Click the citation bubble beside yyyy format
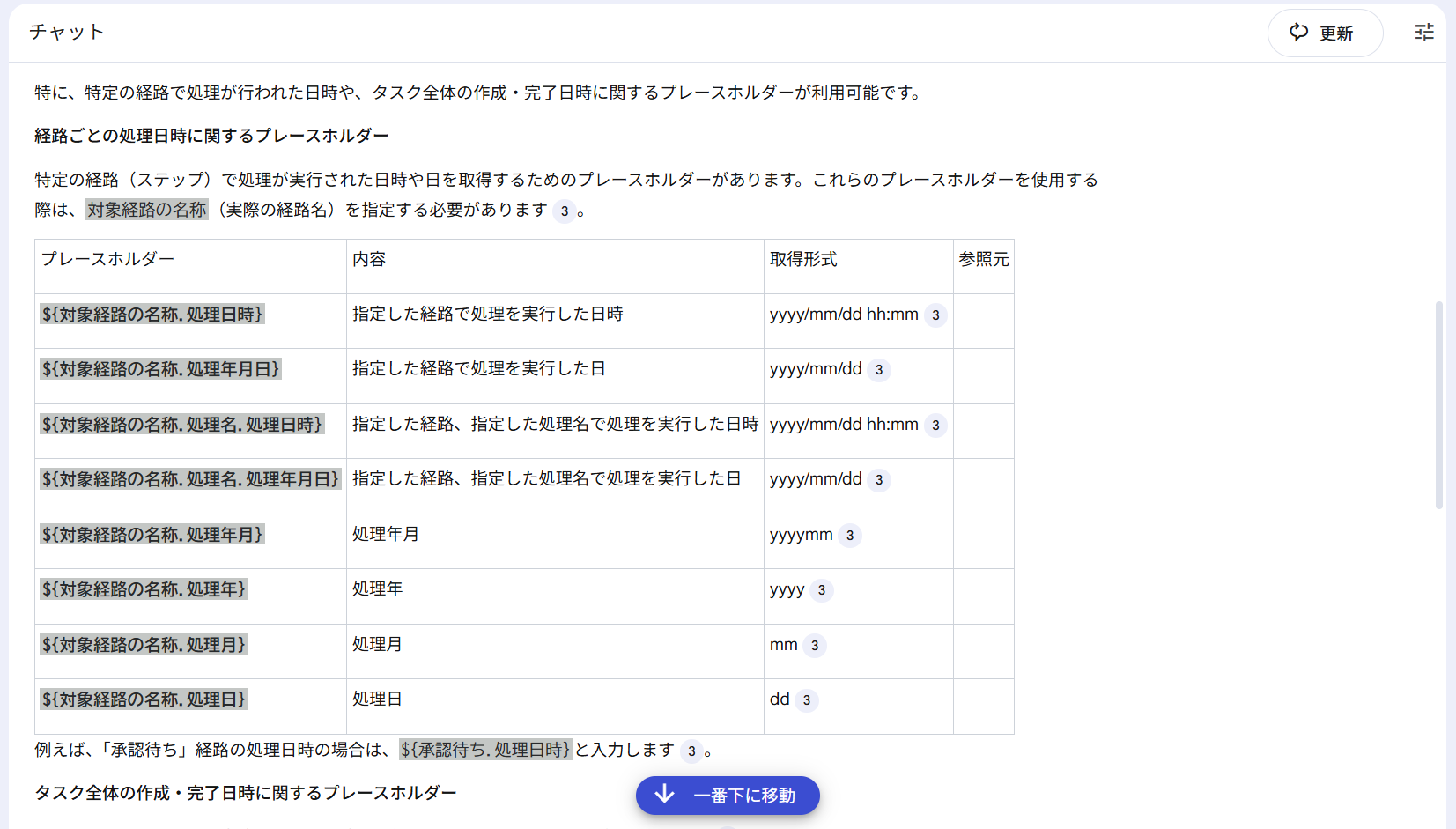 pos(821,590)
